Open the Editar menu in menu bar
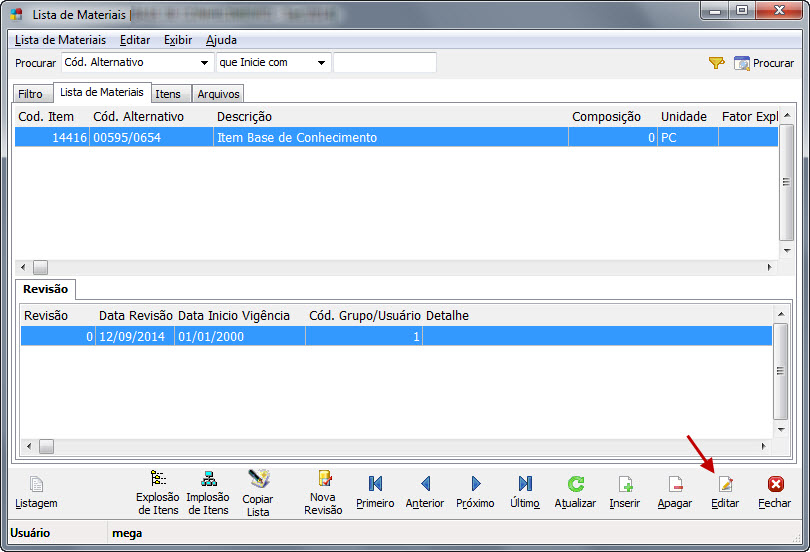 click(134, 40)
